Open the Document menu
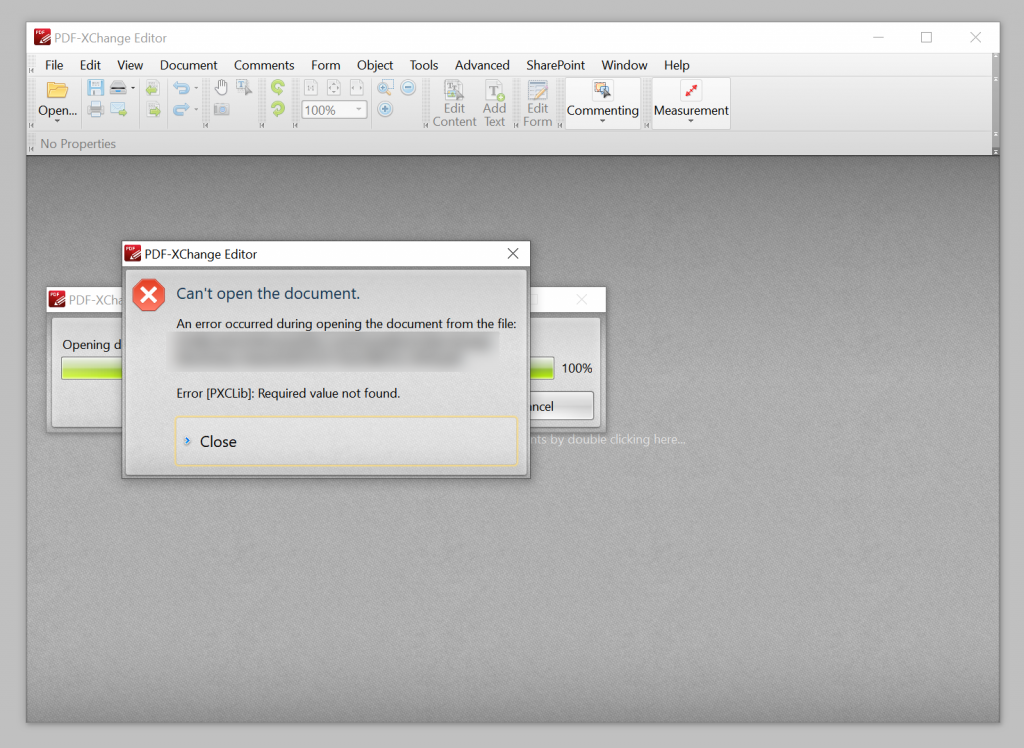The height and width of the screenshot is (748, 1024). coord(188,65)
